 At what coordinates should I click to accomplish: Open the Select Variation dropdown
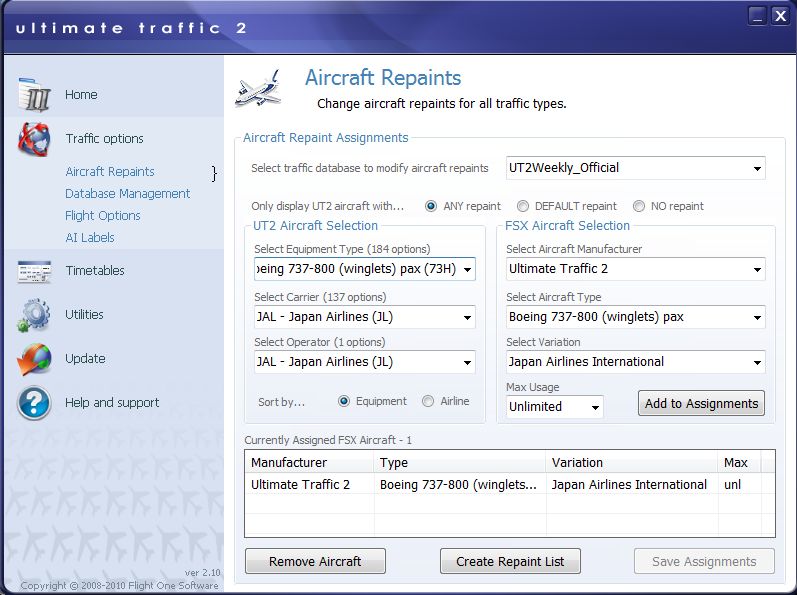point(635,362)
